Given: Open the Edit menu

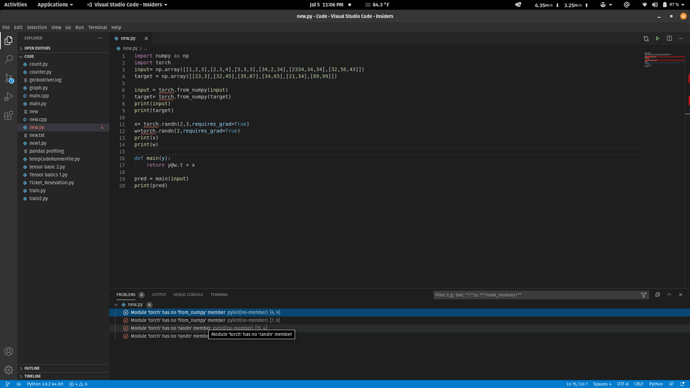Looking at the screenshot, I should pyautogui.click(x=18, y=27).
